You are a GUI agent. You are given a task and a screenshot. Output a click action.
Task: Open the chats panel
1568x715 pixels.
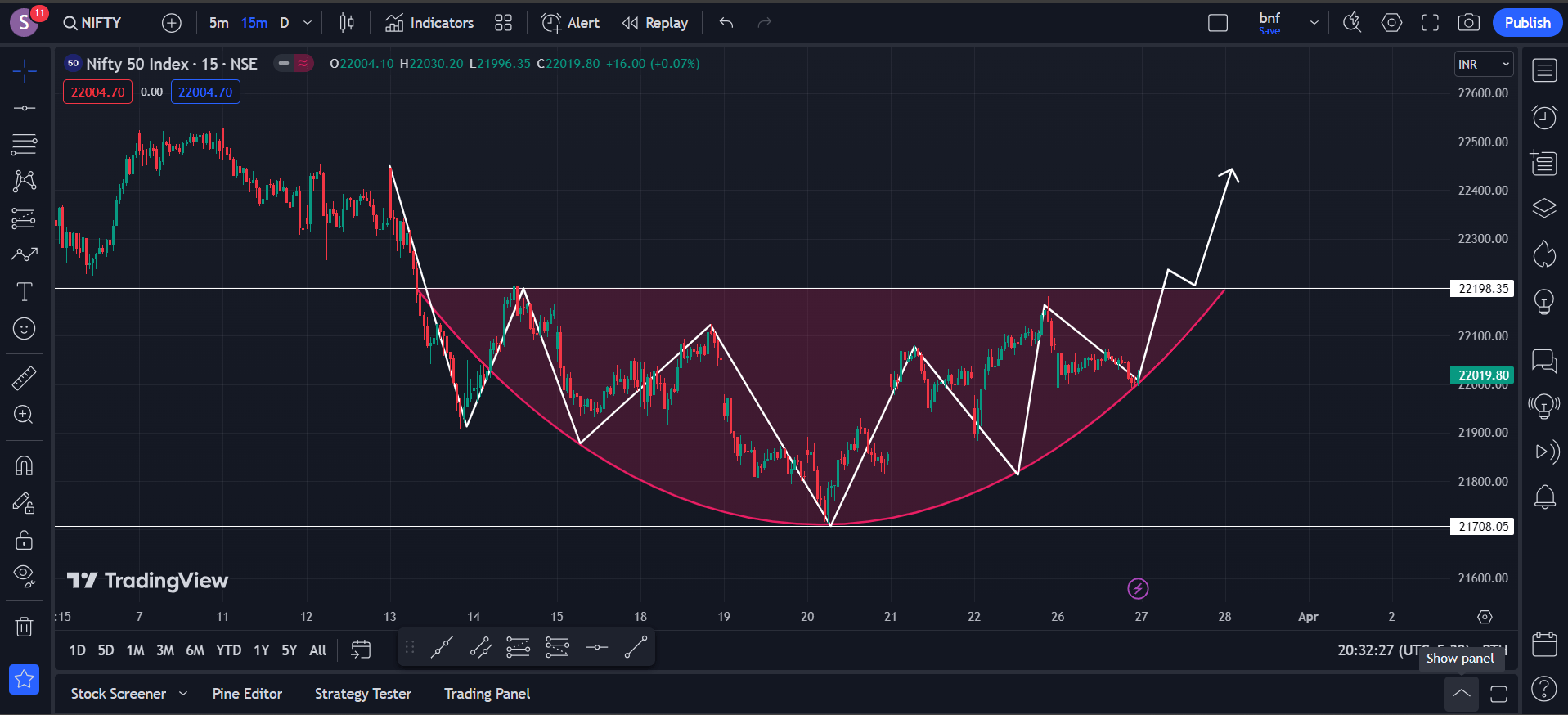(1544, 360)
